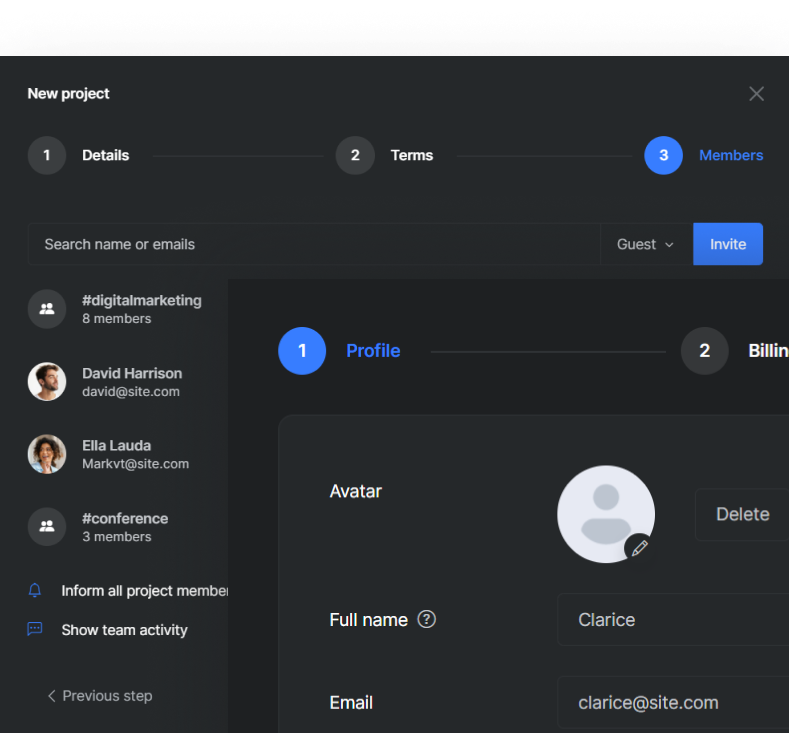The height and width of the screenshot is (733, 789).
Task: Click the bell icon for informing members
Action: point(35,591)
